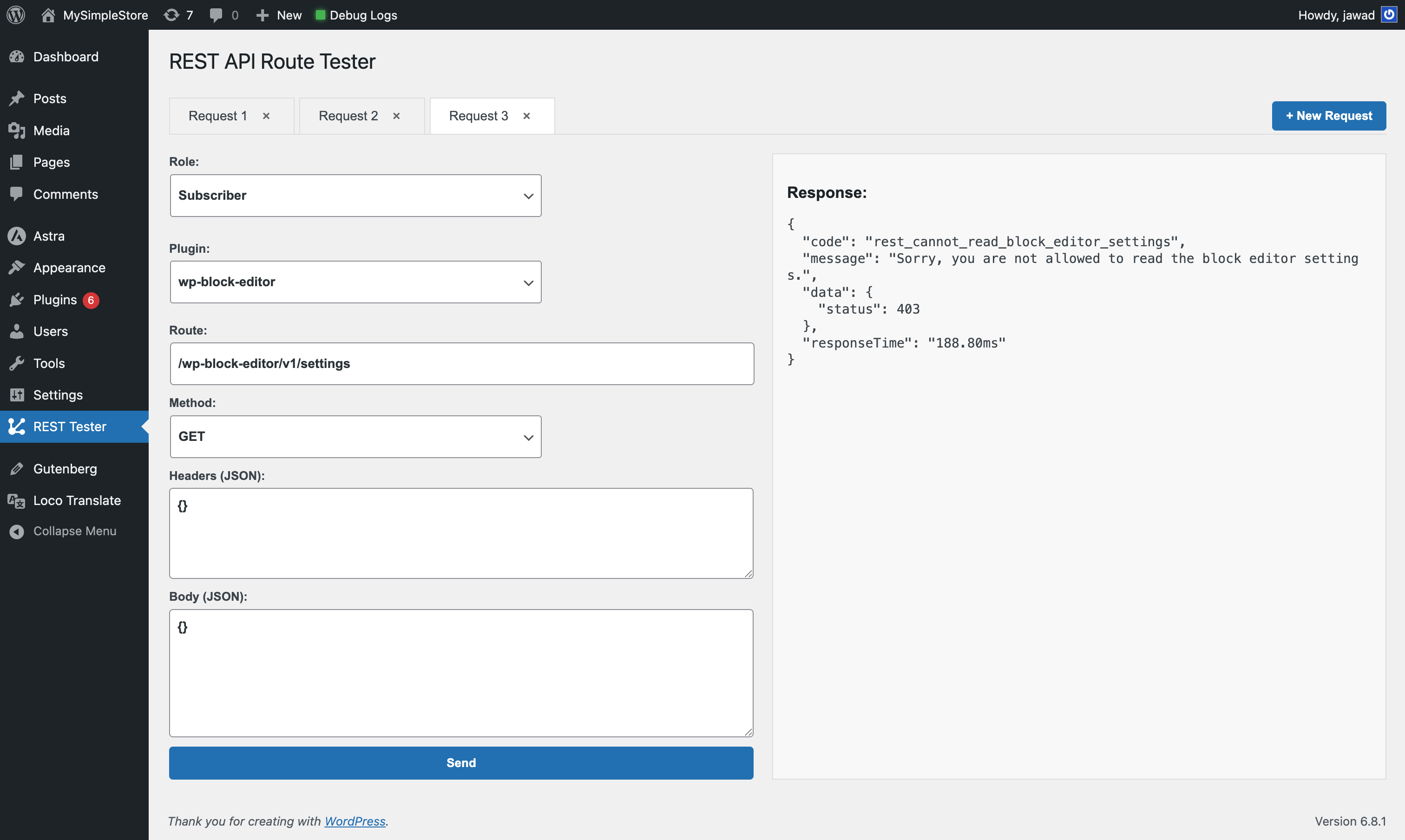Click the "responseTime": "188.80ms" response line

[904, 343]
